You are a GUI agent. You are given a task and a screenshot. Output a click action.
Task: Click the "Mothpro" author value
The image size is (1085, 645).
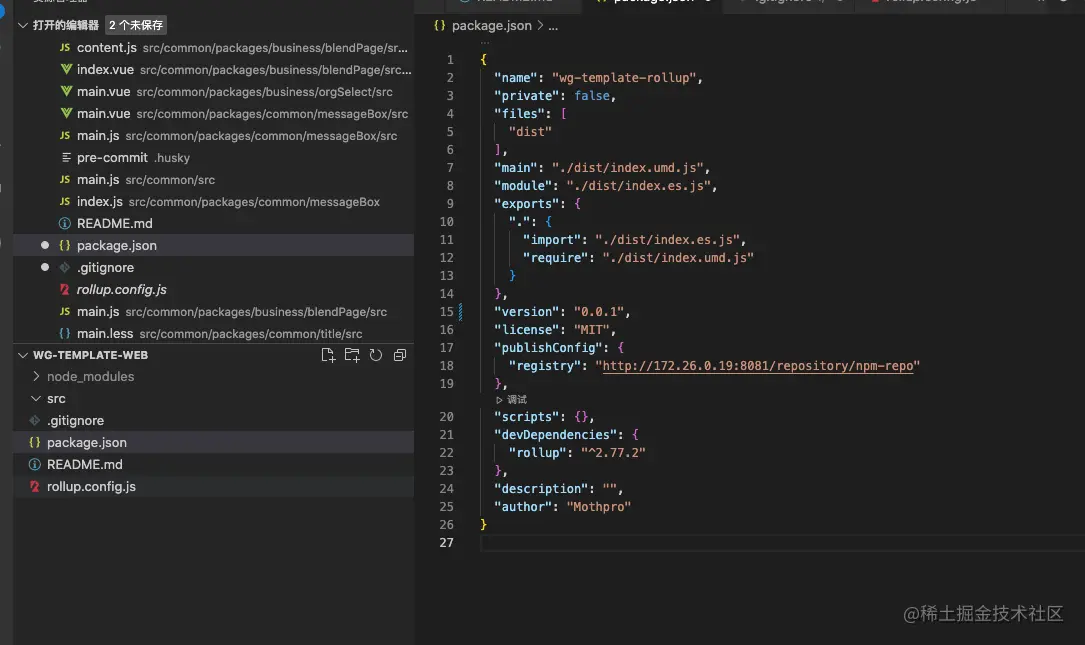[599, 507]
